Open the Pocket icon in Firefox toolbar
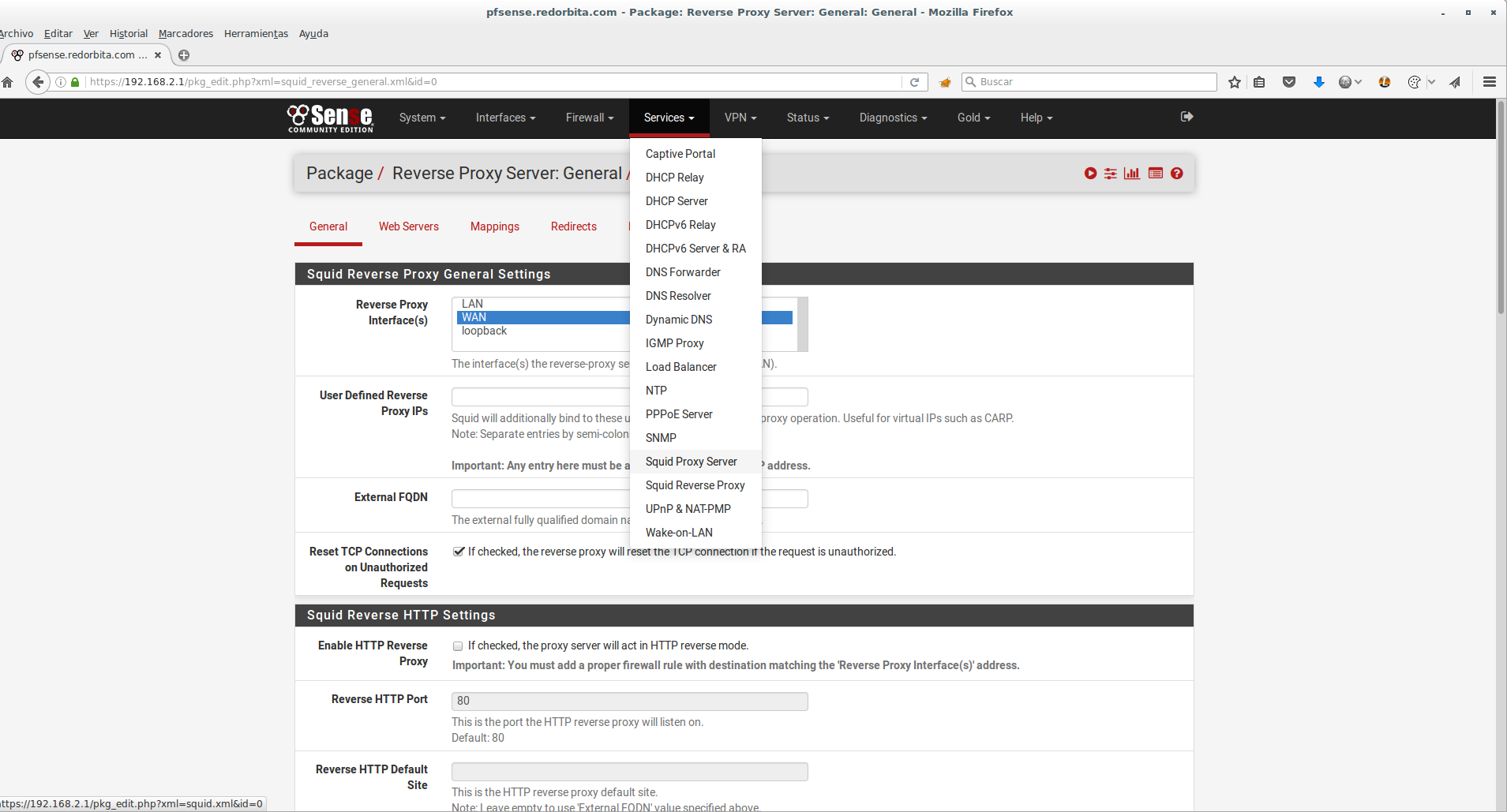The image size is (1507, 812). [1289, 82]
